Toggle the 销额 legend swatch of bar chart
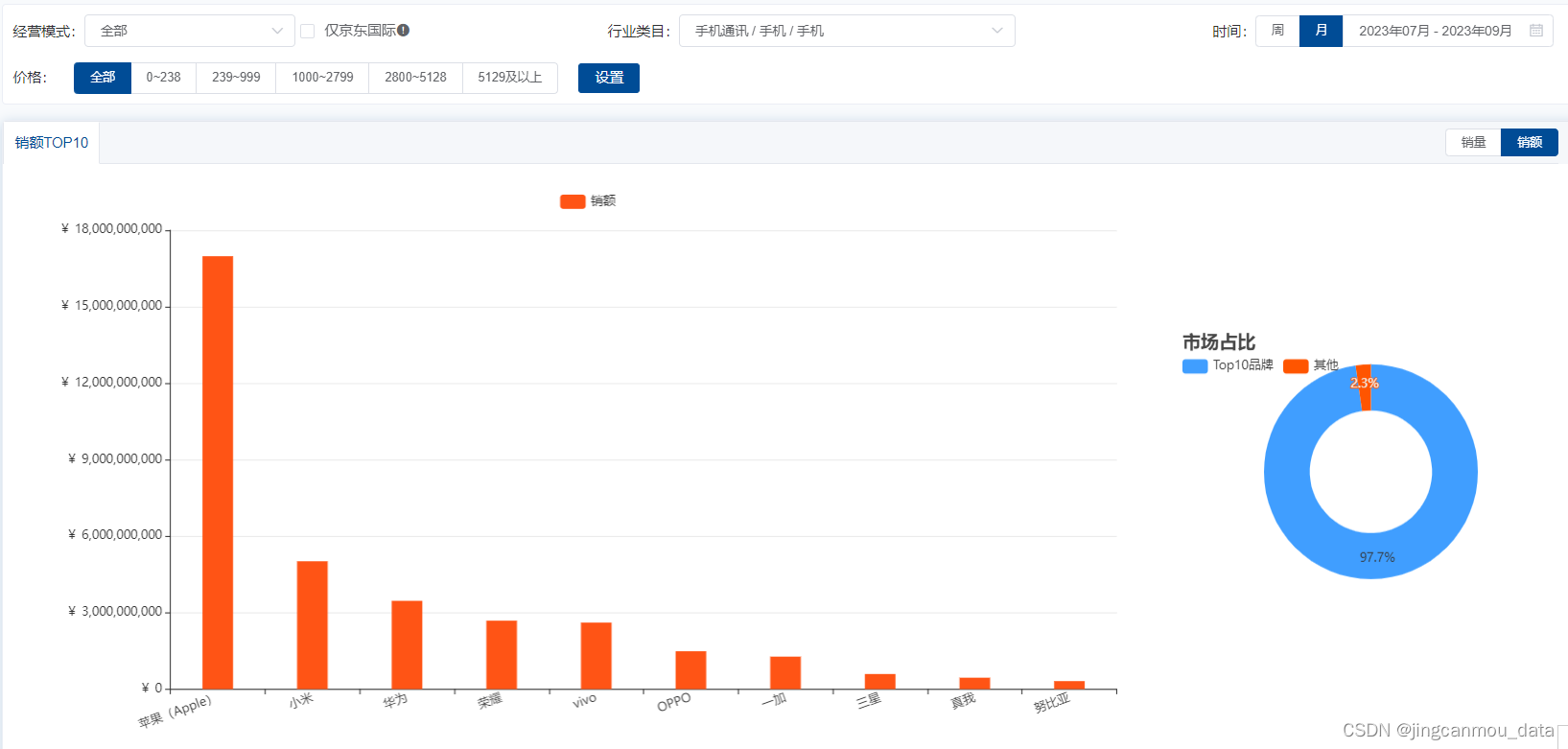Image resolution: width=1568 pixels, height=749 pixels. pos(573,201)
